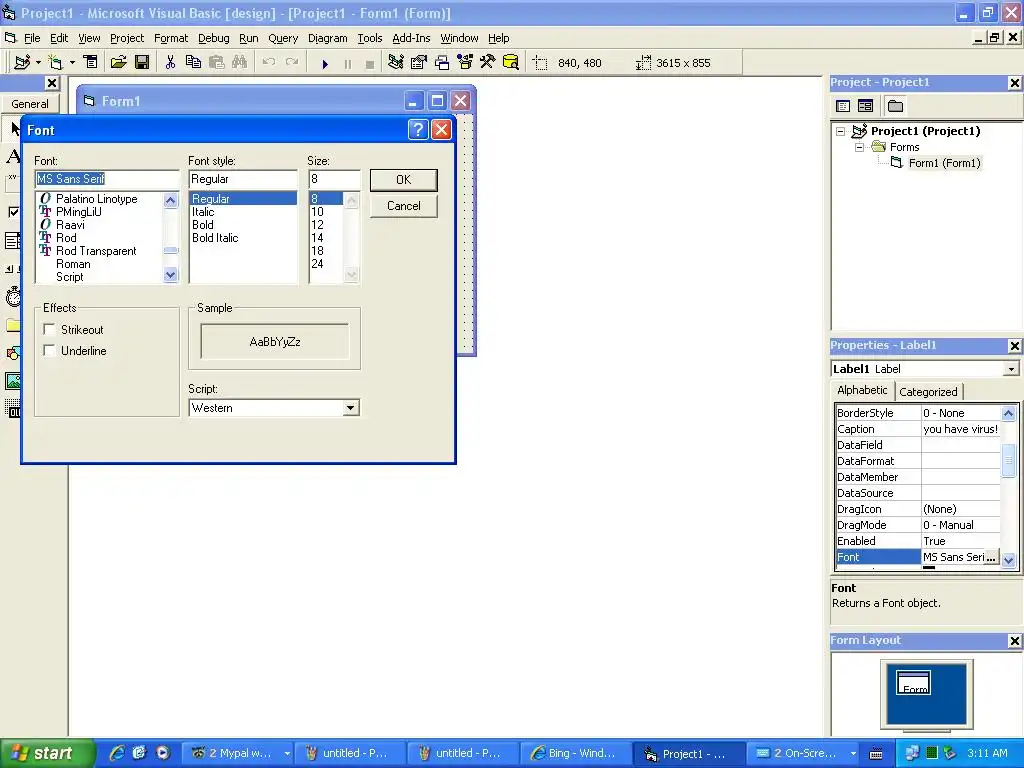Click View Object icon in Project panel
Screen dimensions: 1024x768
tap(865, 106)
